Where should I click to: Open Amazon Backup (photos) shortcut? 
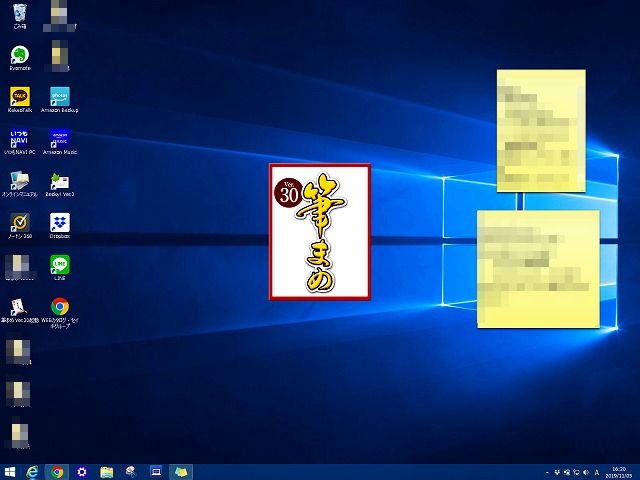point(60,100)
